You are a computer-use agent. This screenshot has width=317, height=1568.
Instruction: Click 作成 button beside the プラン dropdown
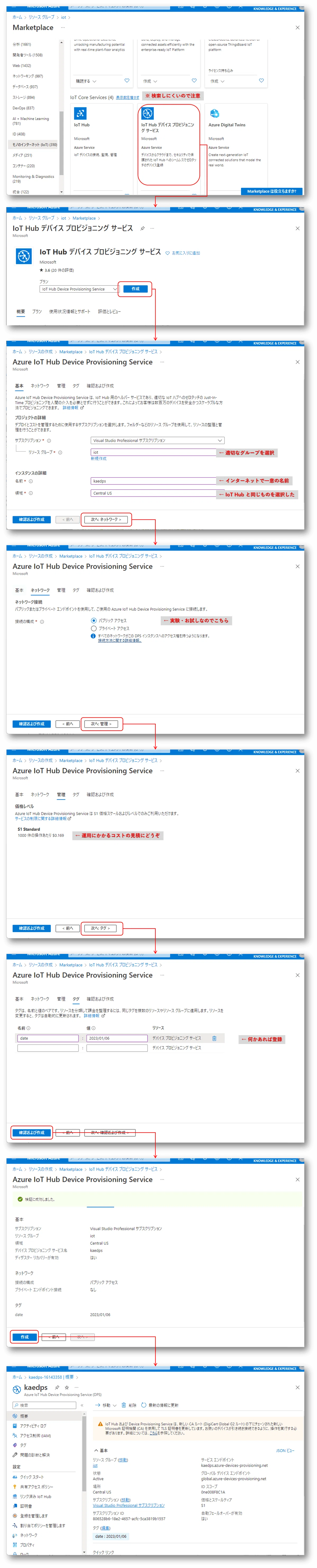click(135, 288)
